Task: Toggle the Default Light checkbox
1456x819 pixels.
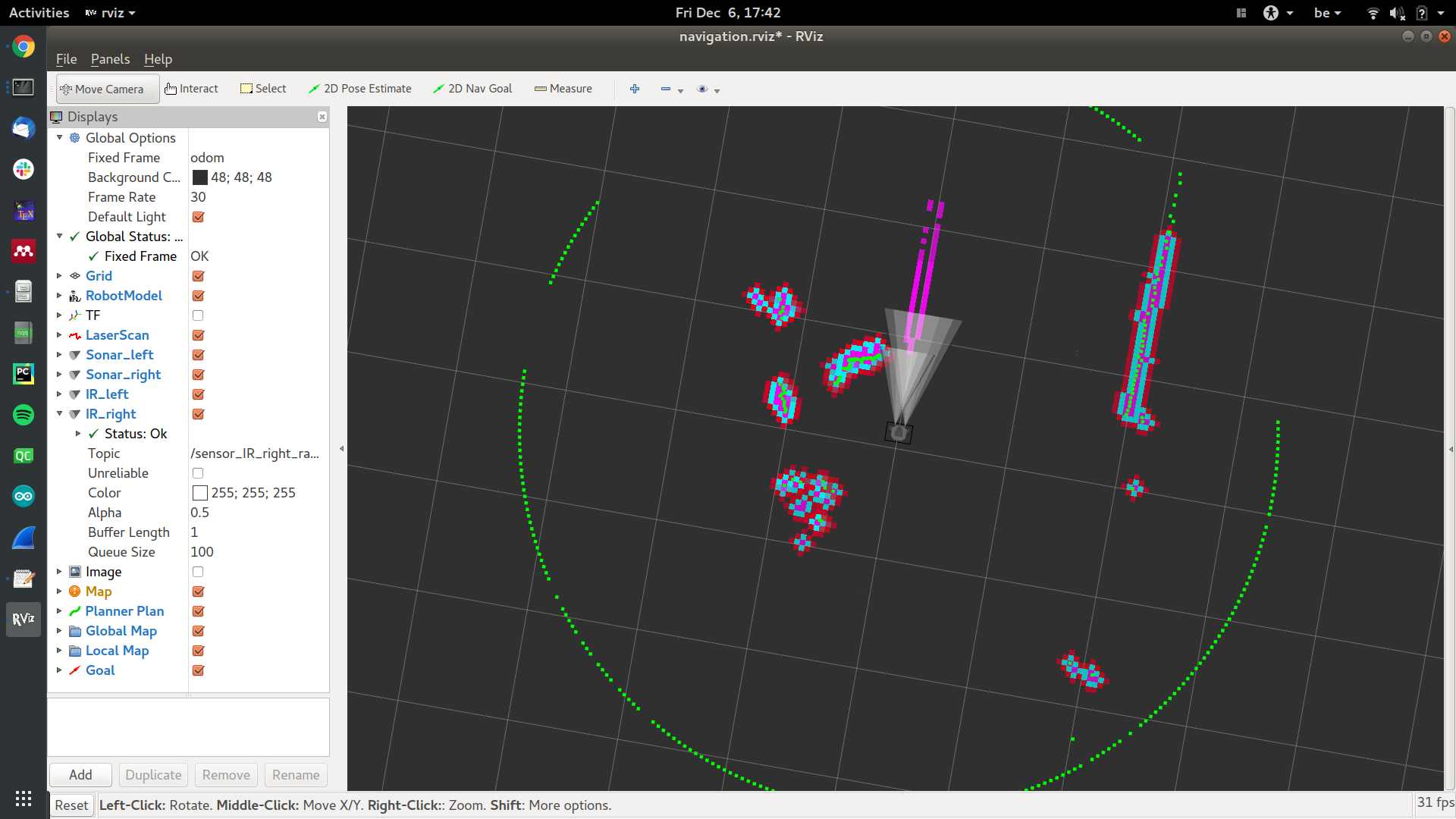Action: coord(199,217)
